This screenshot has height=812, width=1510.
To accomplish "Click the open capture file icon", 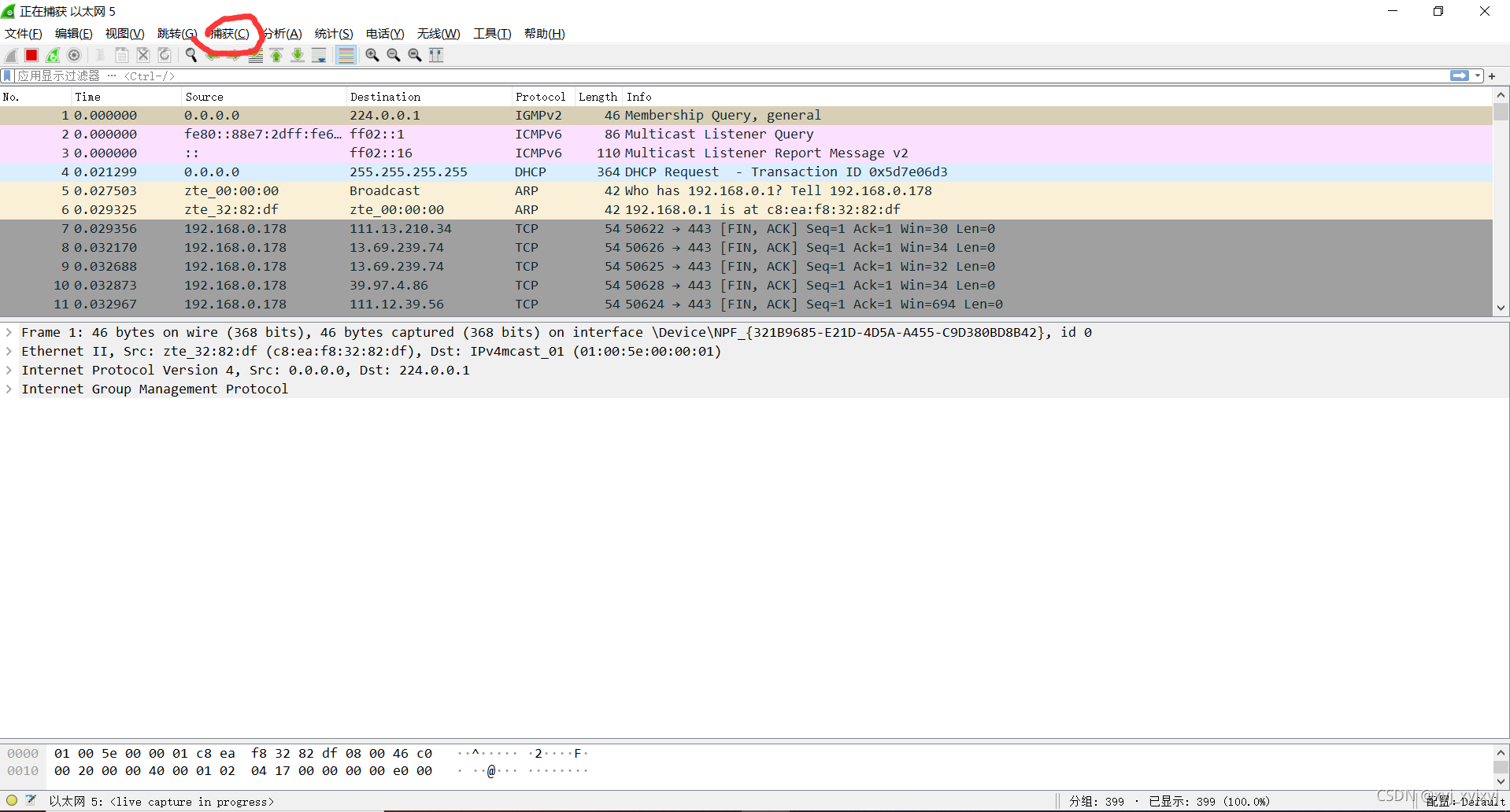I will tap(100, 55).
